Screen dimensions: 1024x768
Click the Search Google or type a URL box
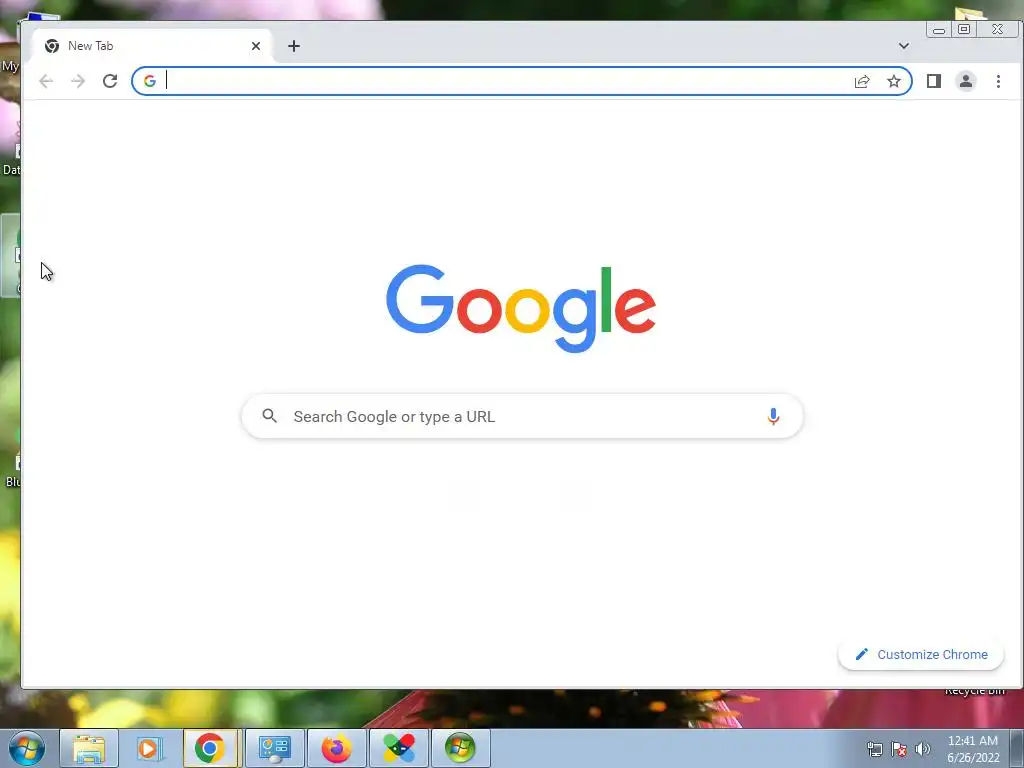click(522, 416)
